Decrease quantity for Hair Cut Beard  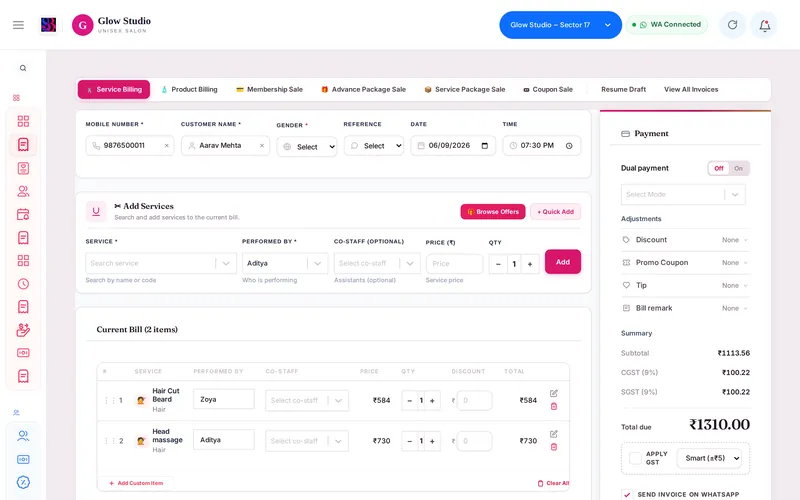(x=410, y=401)
